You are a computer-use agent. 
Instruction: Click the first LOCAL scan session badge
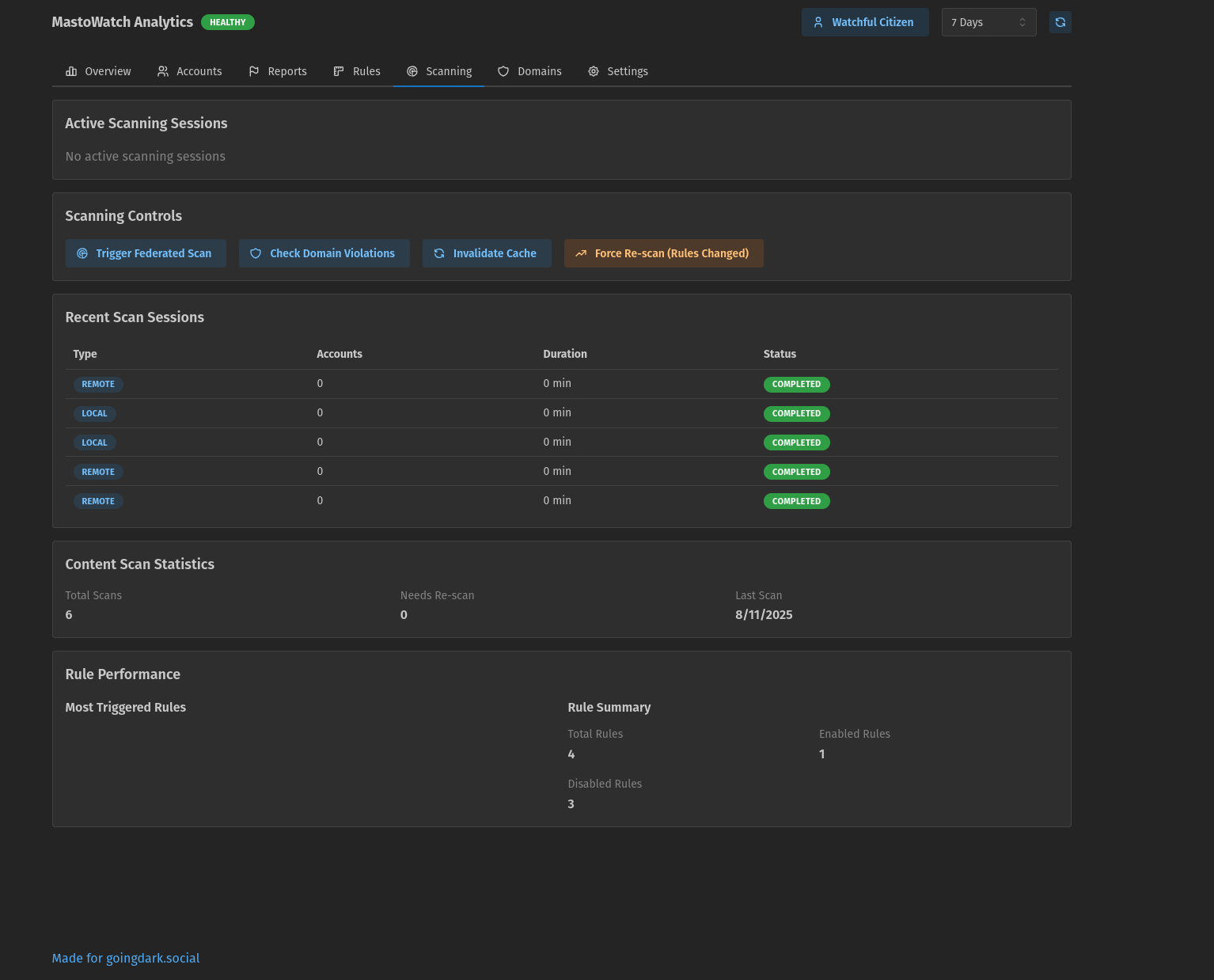pyautogui.click(x=94, y=413)
